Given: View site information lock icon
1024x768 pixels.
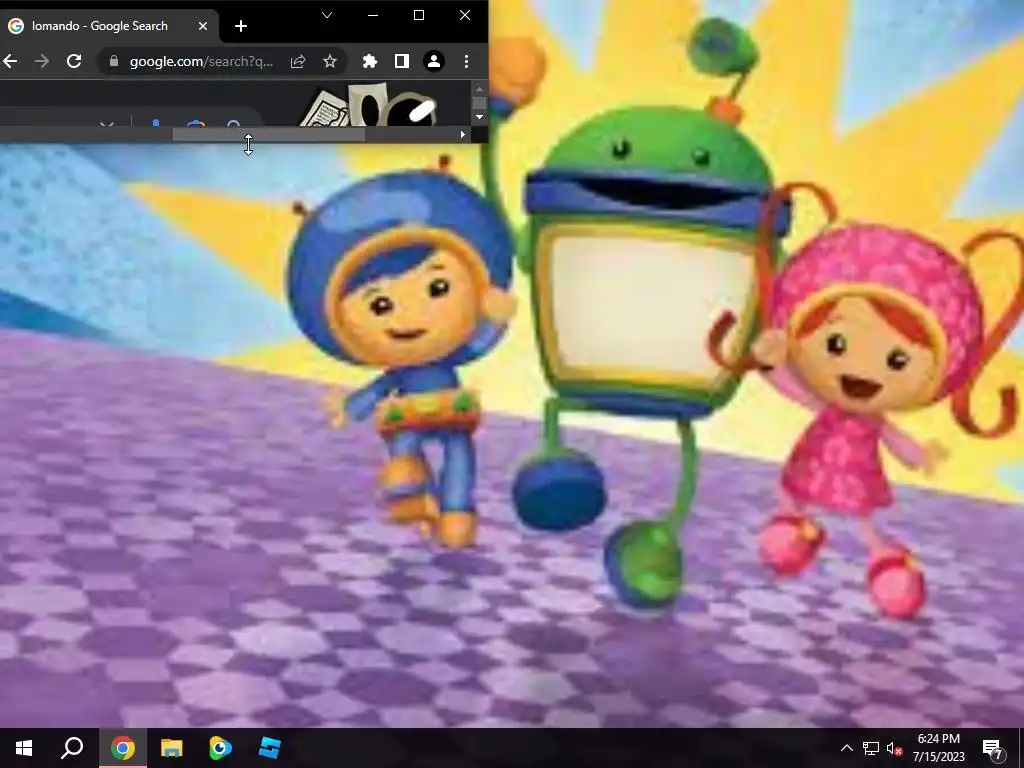Looking at the screenshot, I should coord(114,61).
